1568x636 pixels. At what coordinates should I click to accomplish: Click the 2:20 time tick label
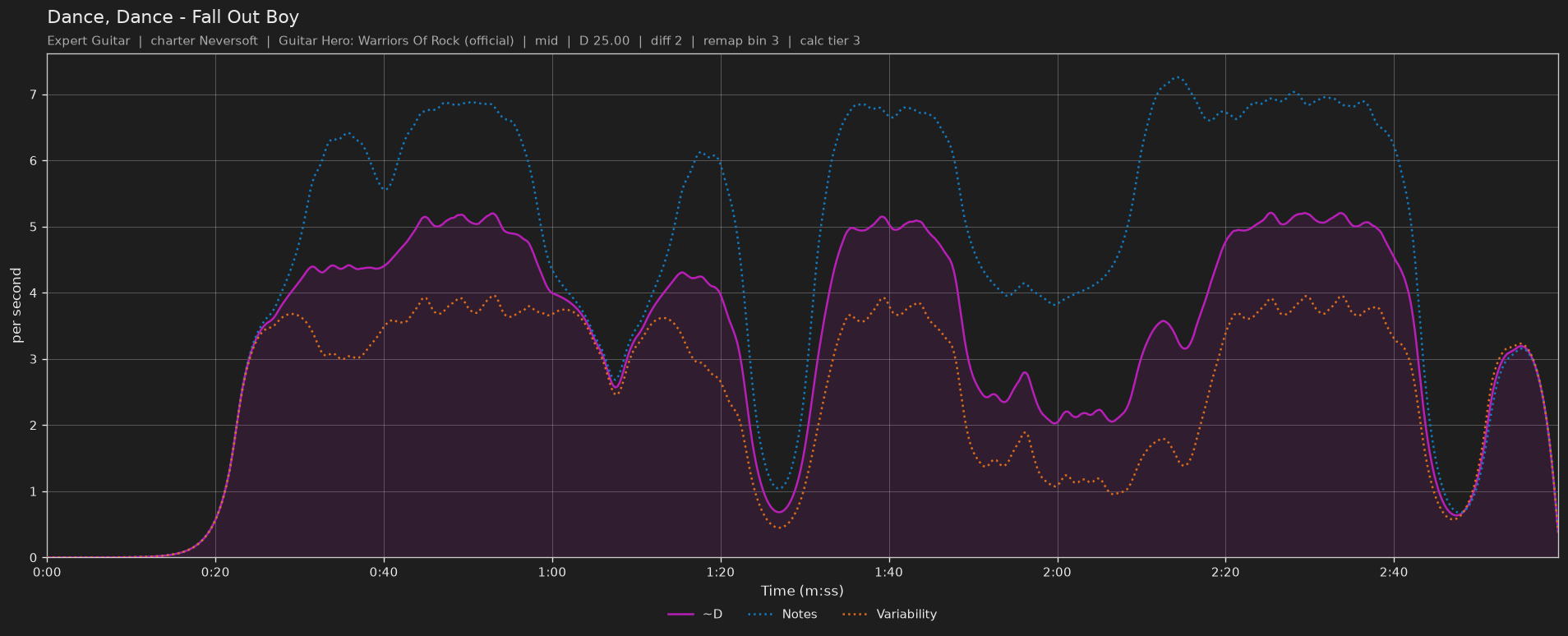(x=1225, y=572)
